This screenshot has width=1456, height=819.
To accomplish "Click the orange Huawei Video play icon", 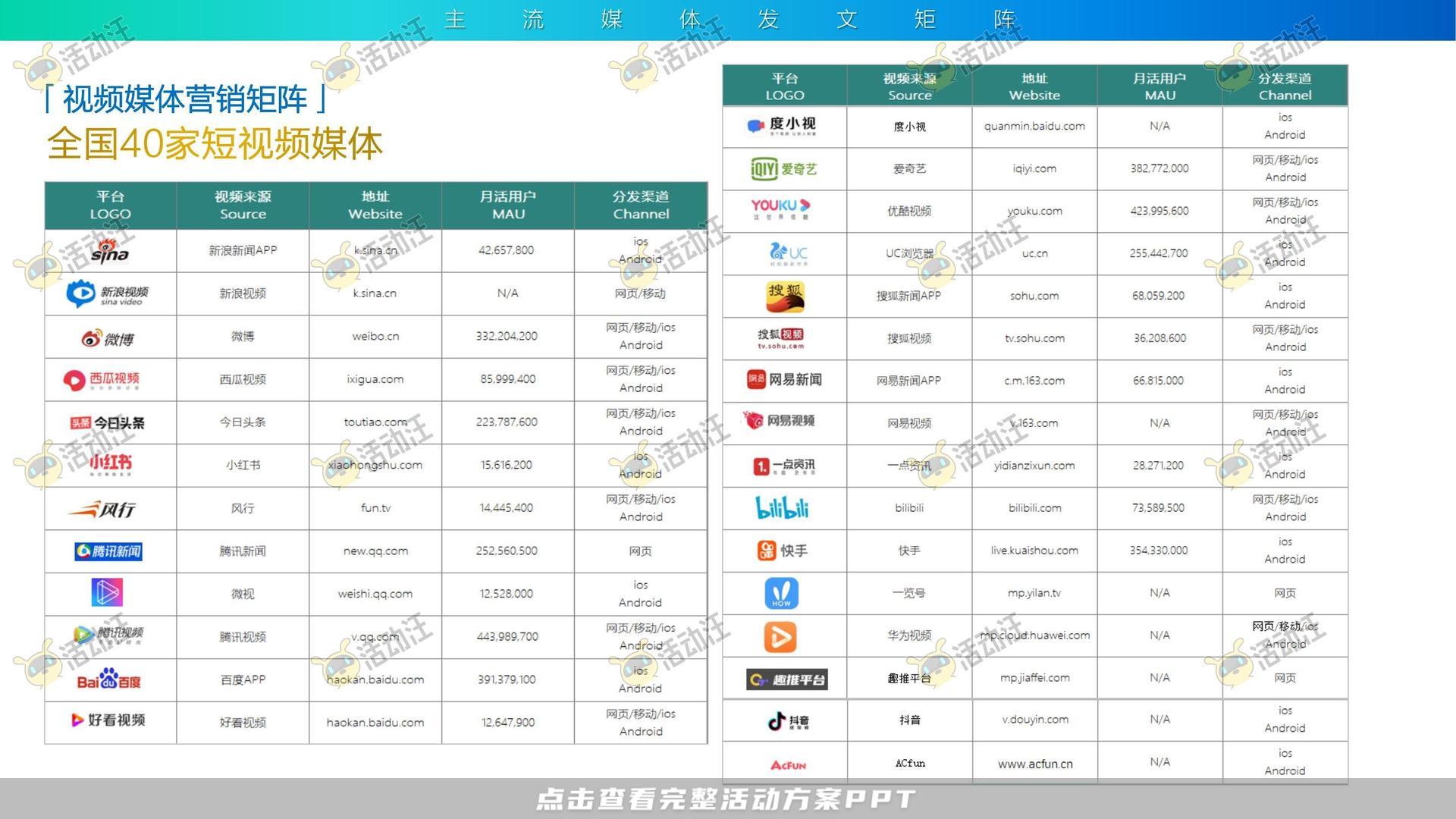I will (780, 637).
